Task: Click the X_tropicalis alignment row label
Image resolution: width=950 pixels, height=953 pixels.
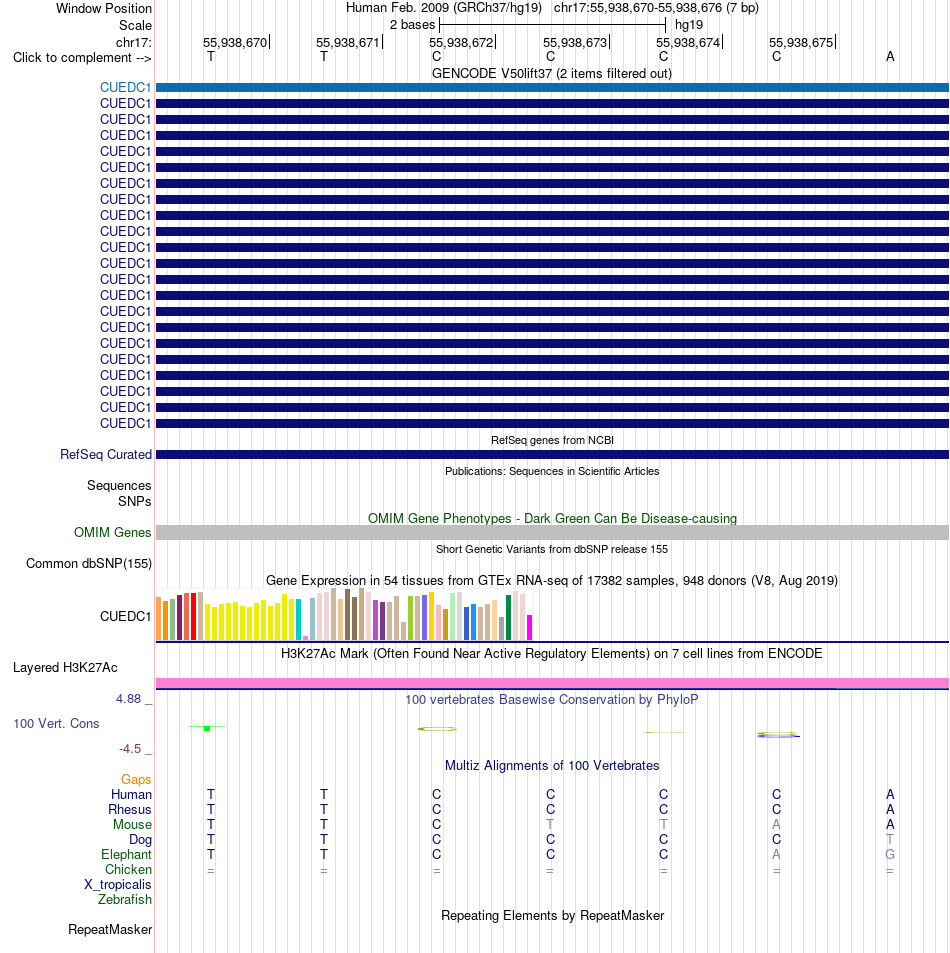Action: (x=117, y=885)
